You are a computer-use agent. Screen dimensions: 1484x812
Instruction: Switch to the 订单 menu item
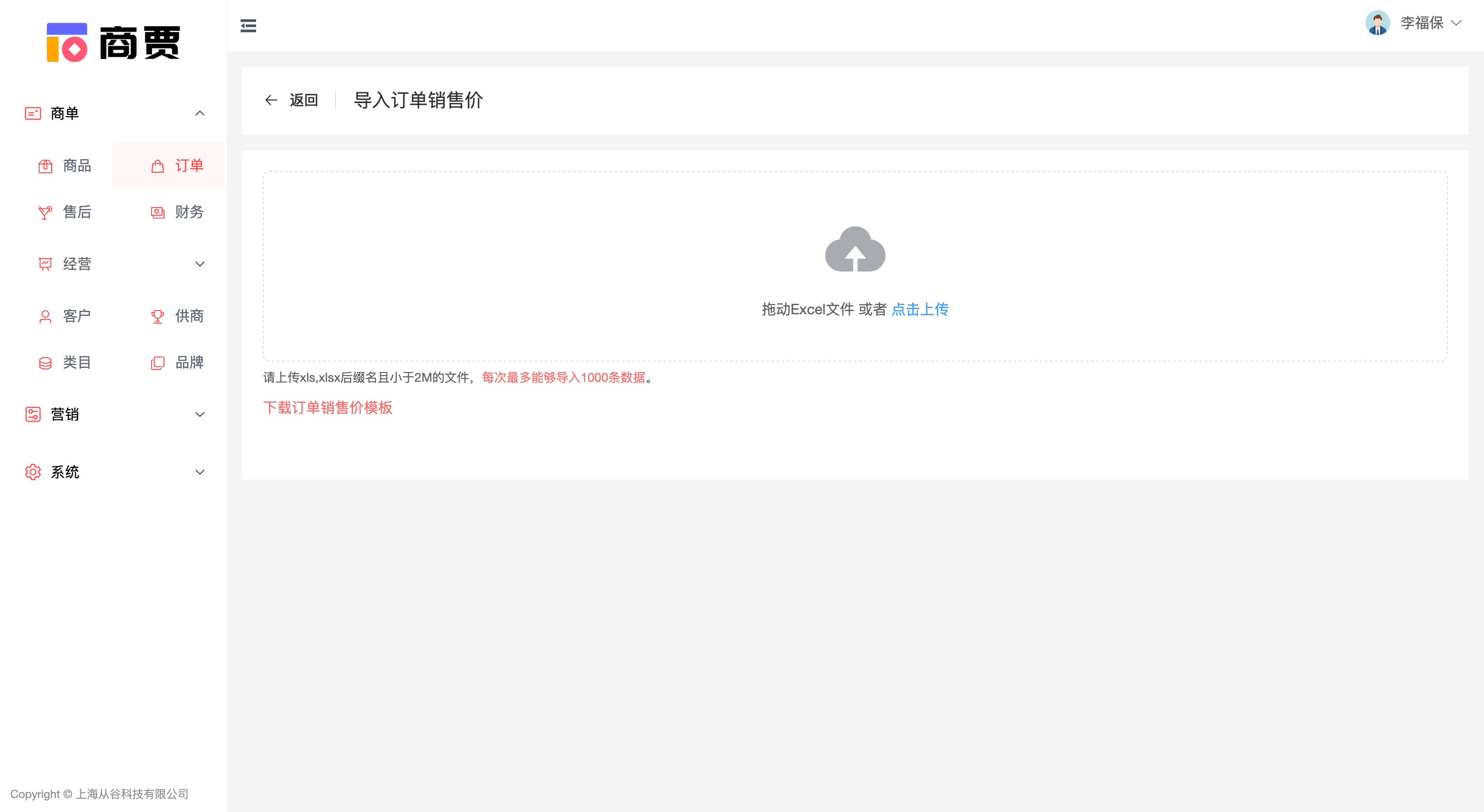(x=189, y=165)
